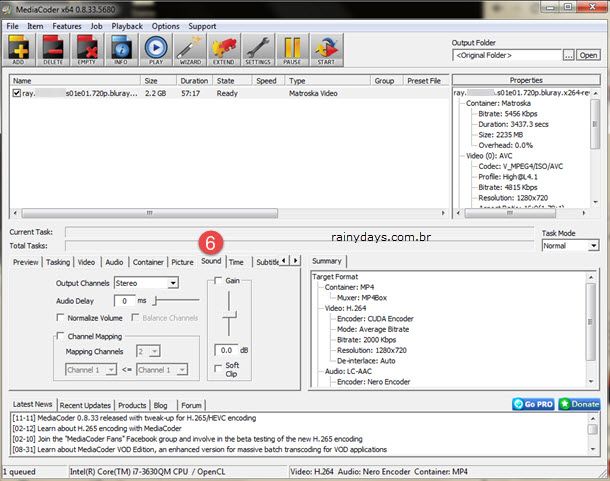Toggle Balance Channels checkbox
Image resolution: width=610 pixels, height=481 pixels.
click(135, 318)
